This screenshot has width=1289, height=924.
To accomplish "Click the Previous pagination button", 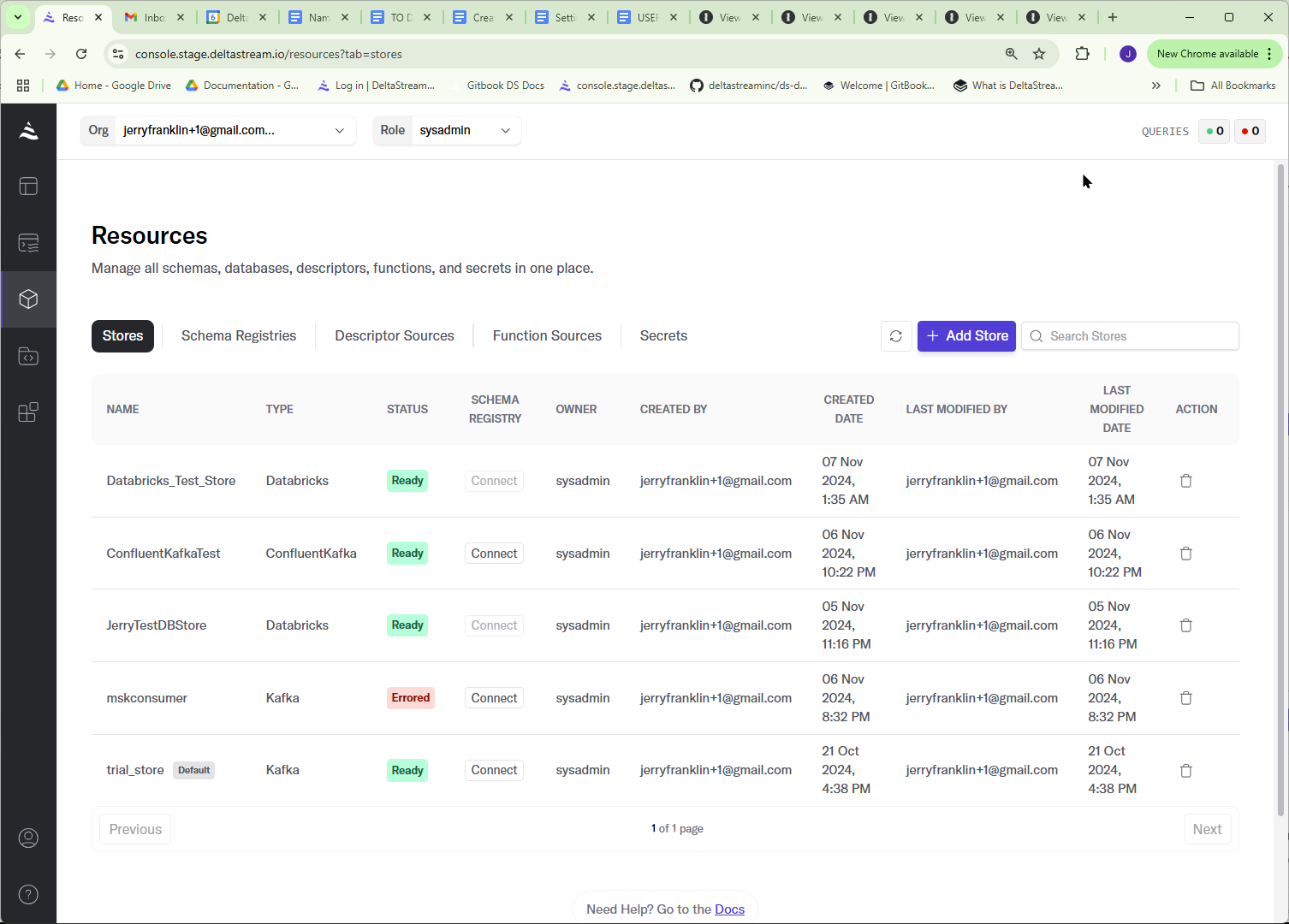I will (135, 829).
